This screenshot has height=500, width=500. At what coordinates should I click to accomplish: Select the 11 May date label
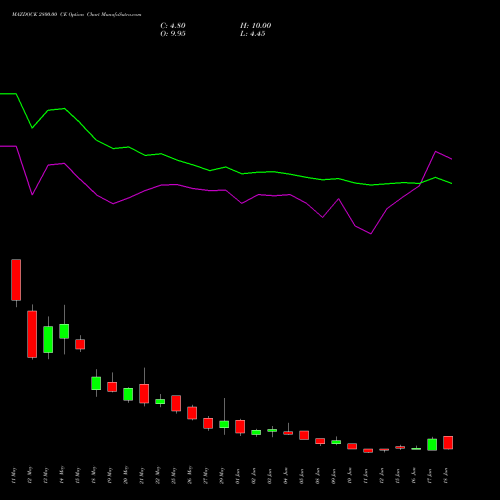[x=14, y=476]
